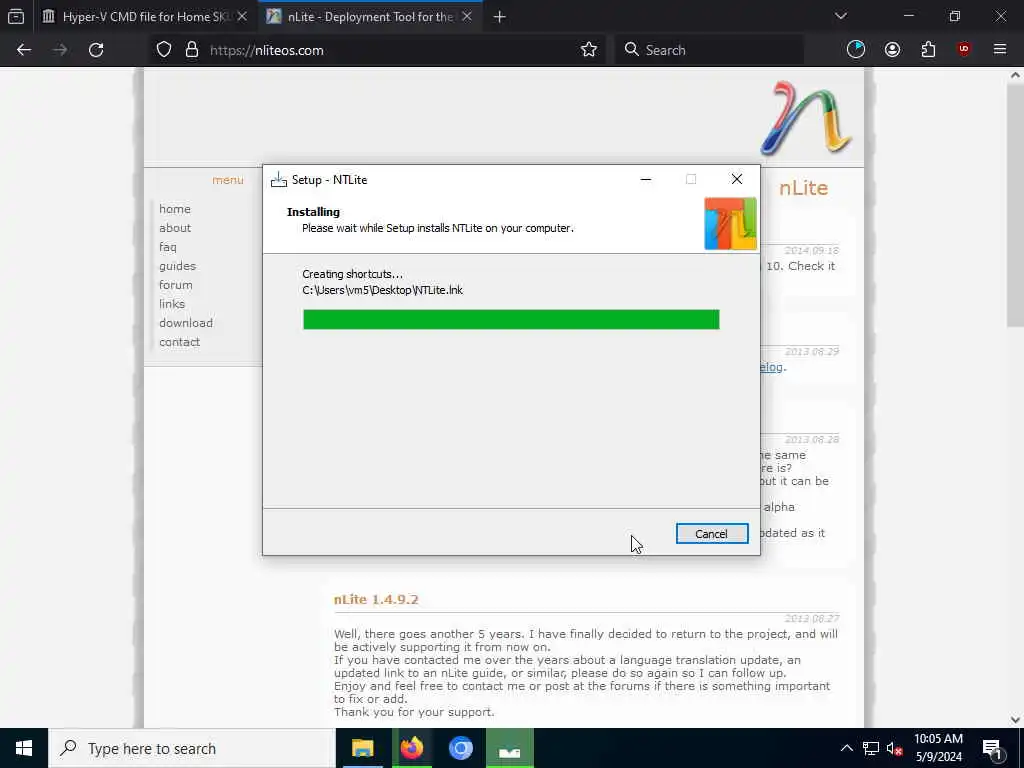Click the page vertical scrollbar thumb
Viewport: 1024px width, 768px height.
(x=1015, y=204)
